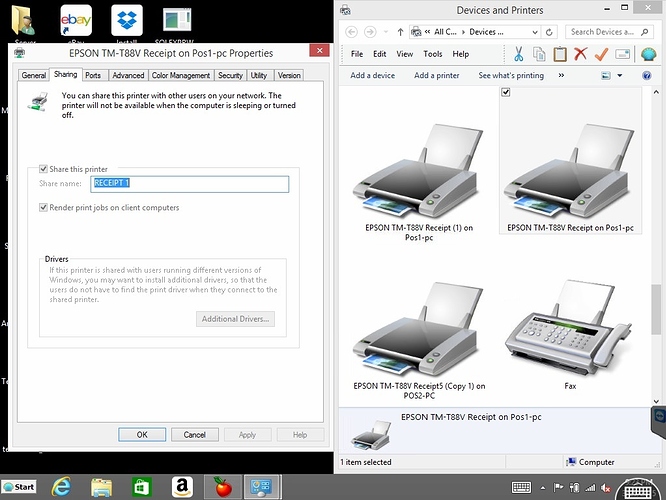Click the Share name input field

click(x=190, y=184)
